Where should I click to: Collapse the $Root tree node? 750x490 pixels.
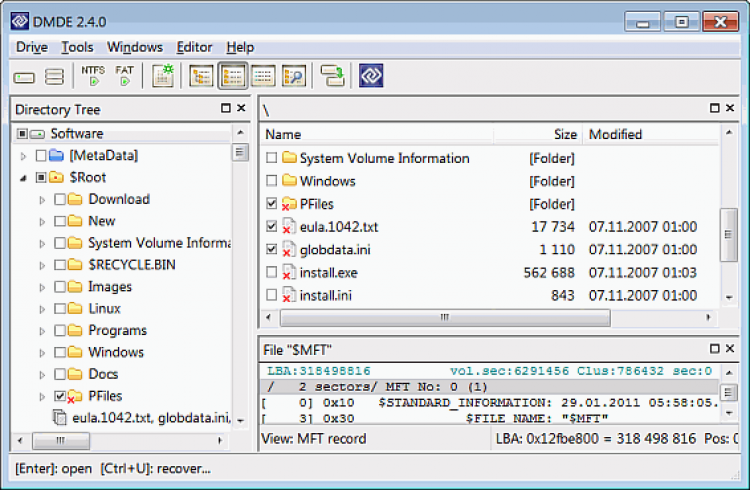23,178
